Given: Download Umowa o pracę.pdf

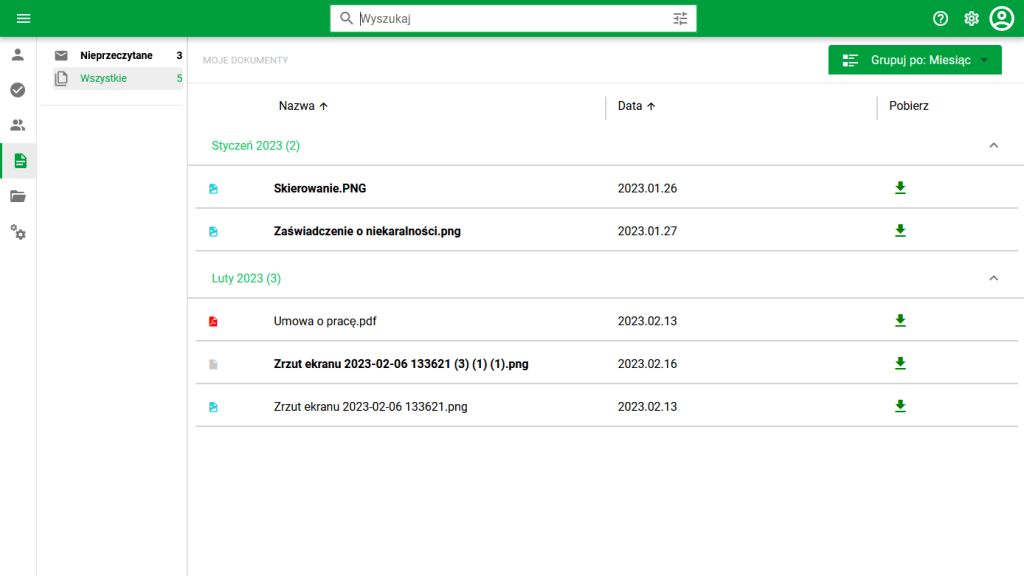Looking at the screenshot, I should pos(900,321).
